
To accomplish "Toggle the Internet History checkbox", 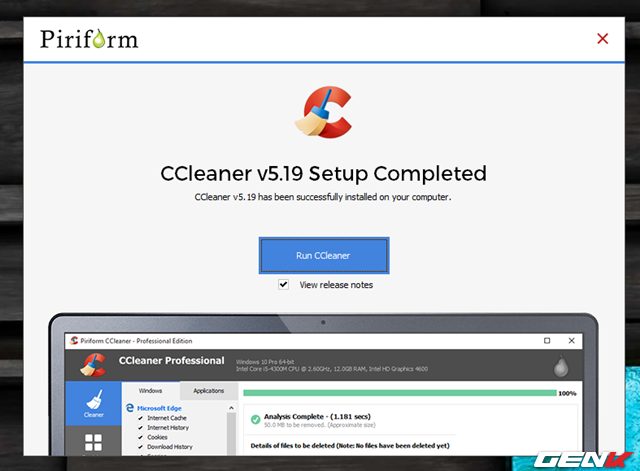I will click(x=139, y=427).
